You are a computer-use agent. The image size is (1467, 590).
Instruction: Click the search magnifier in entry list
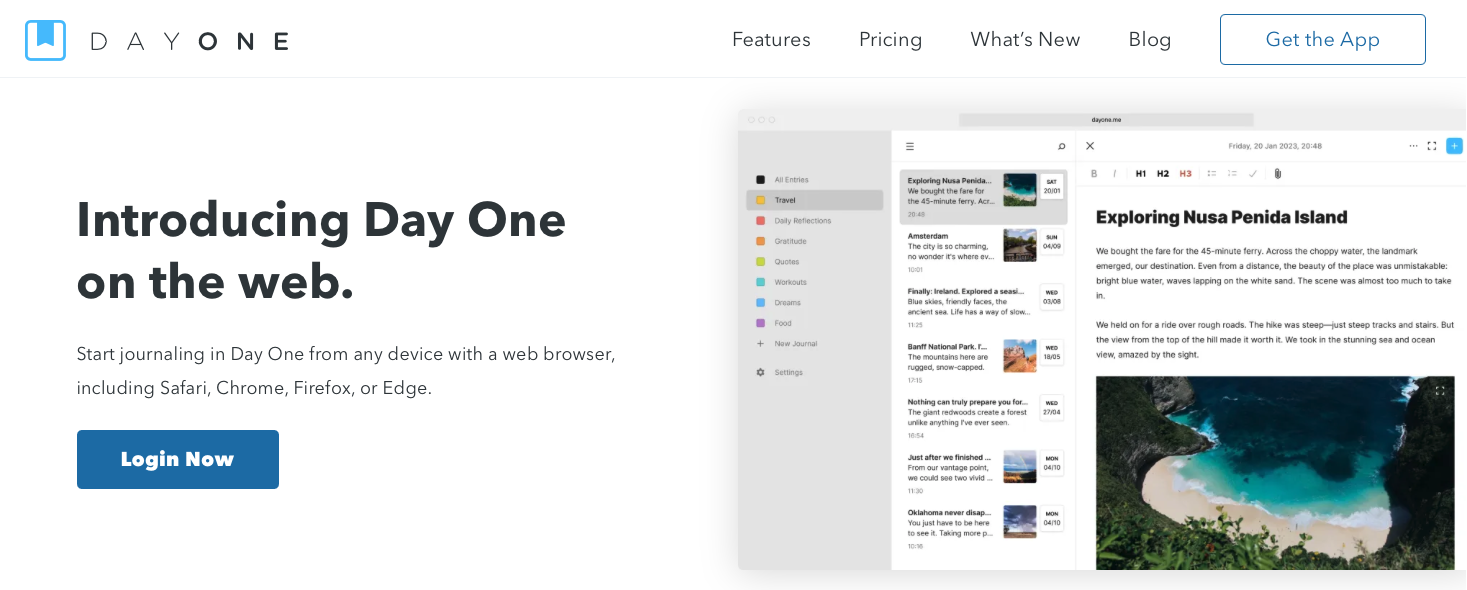point(1061,146)
